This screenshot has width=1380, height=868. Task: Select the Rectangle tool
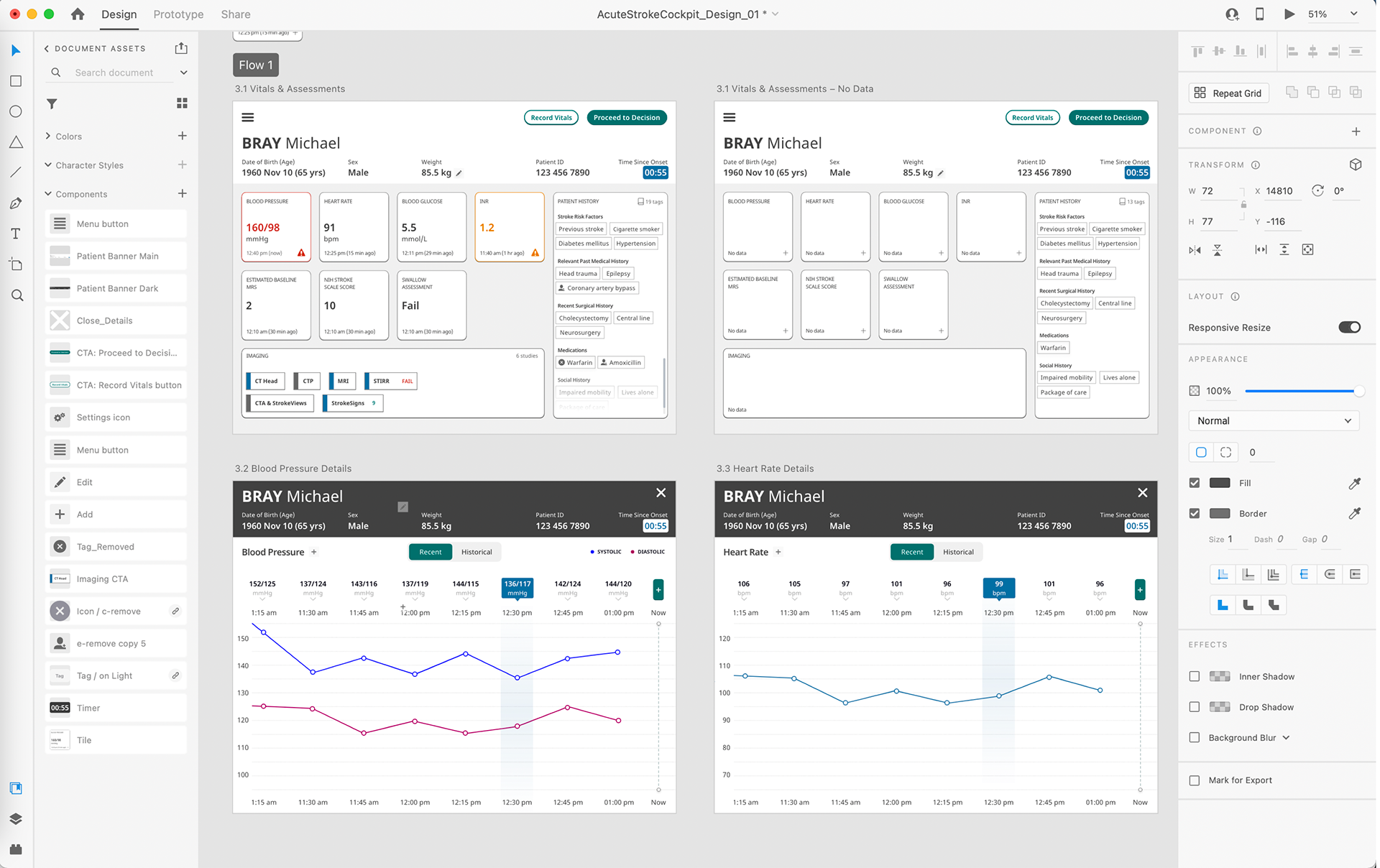pyautogui.click(x=16, y=81)
